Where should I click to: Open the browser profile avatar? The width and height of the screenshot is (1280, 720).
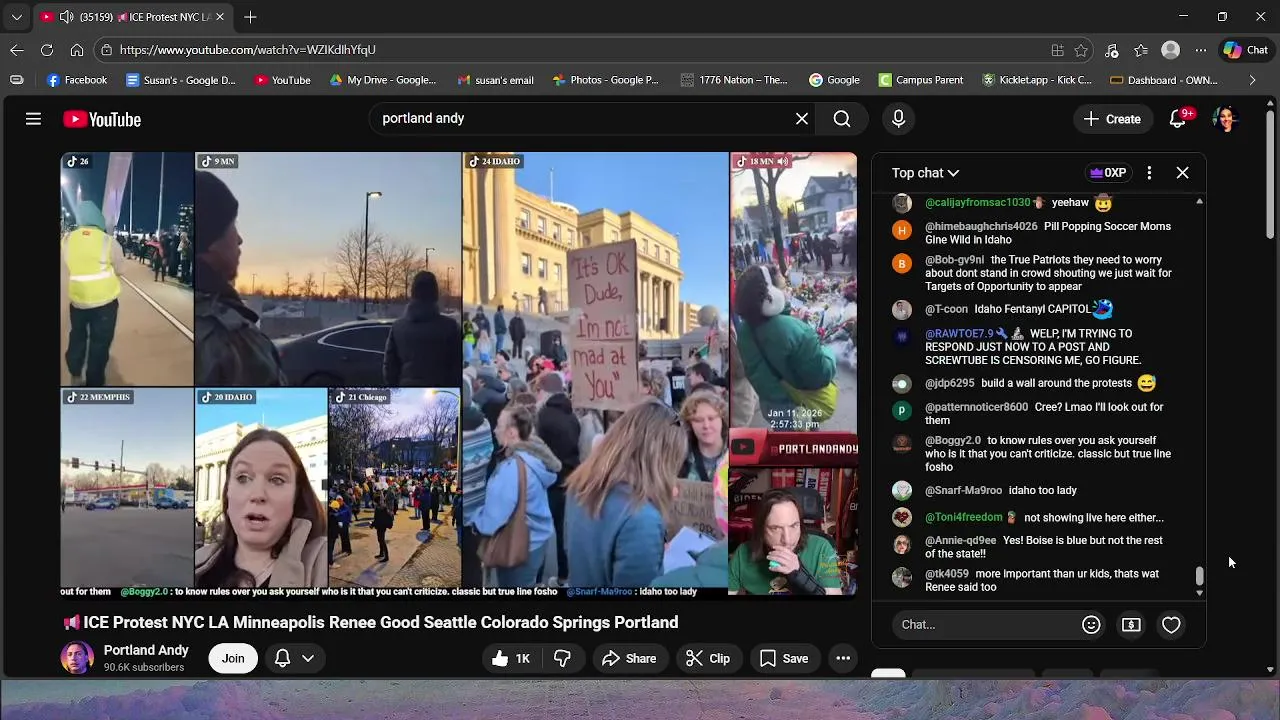[1170, 50]
